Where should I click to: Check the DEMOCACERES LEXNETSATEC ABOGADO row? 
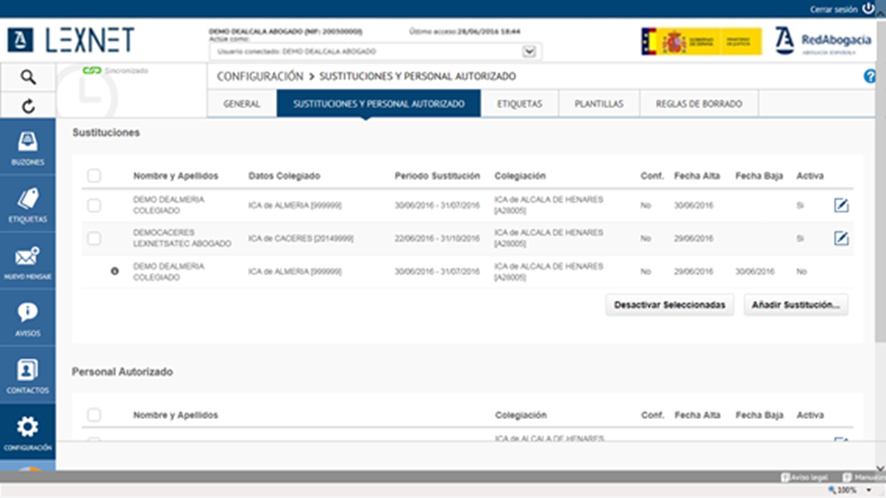click(94, 238)
